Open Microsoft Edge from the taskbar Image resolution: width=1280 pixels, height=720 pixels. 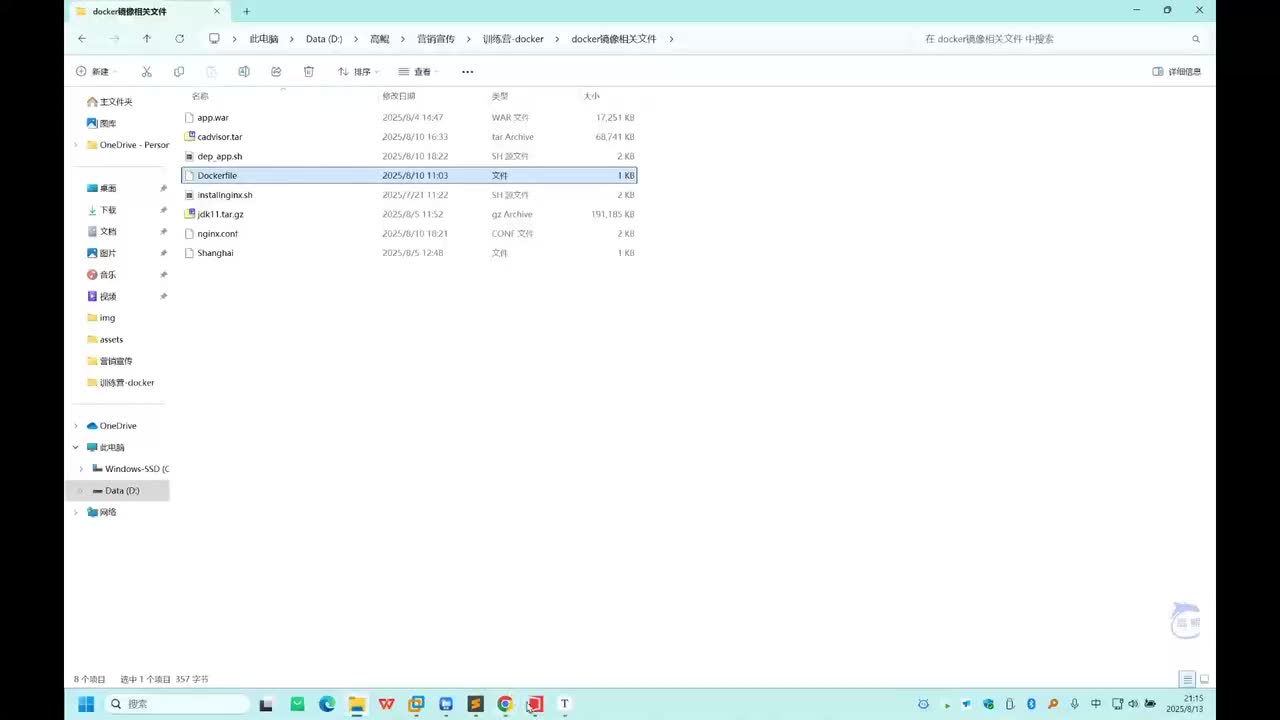tap(327, 704)
